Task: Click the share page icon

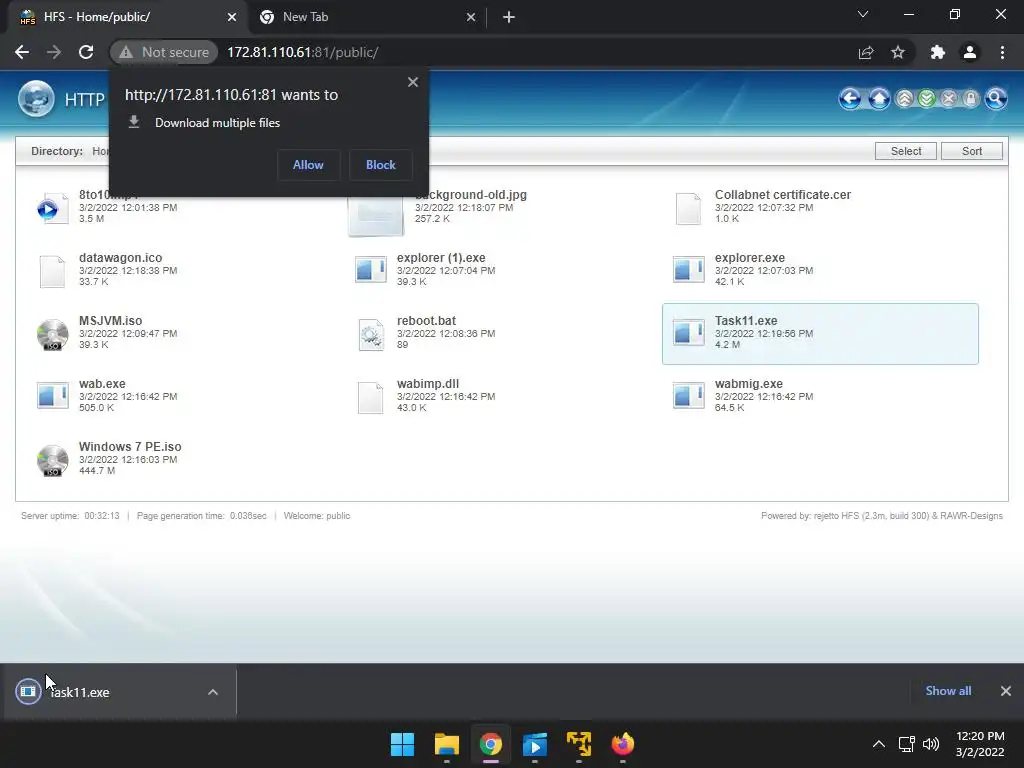Action: [x=866, y=52]
